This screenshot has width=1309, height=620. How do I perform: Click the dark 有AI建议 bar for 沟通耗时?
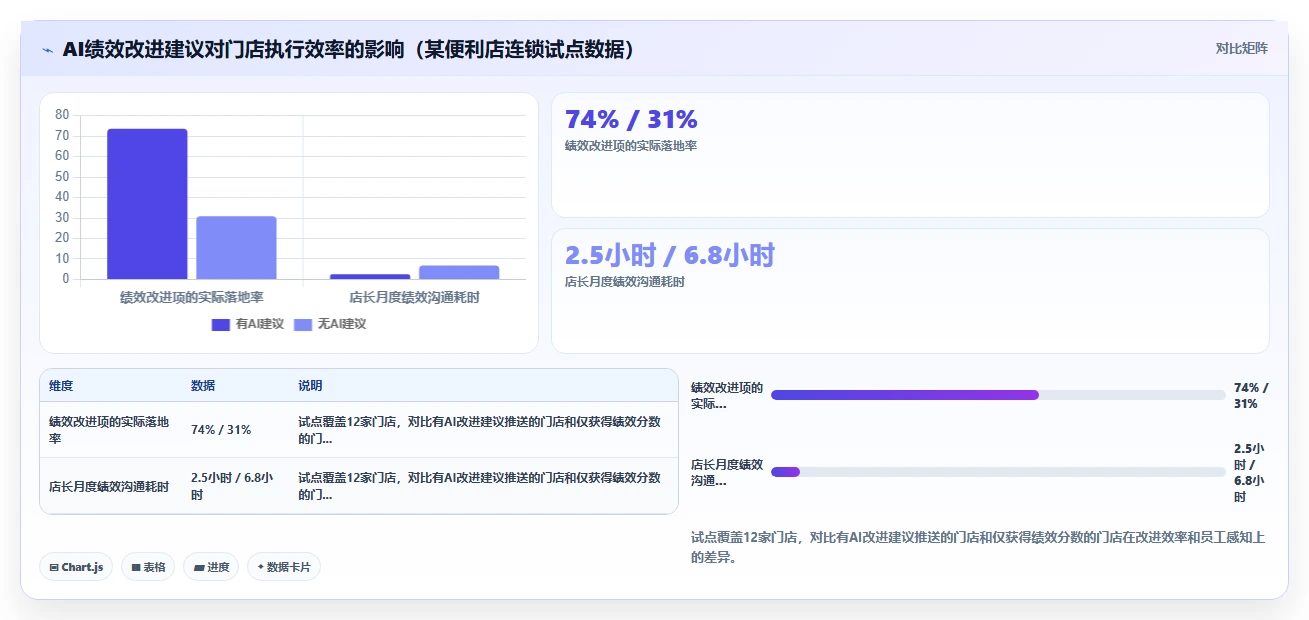point(370,276)
